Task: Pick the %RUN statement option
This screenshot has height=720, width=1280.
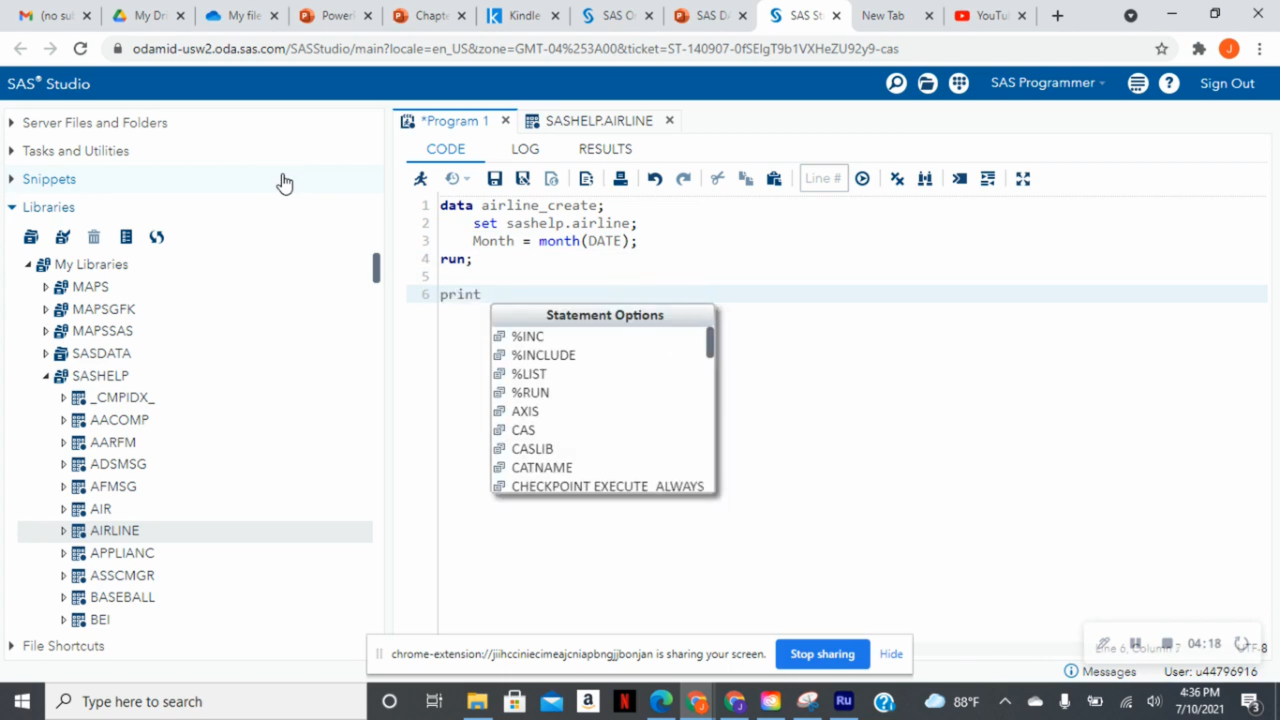Action: (530, 392)
